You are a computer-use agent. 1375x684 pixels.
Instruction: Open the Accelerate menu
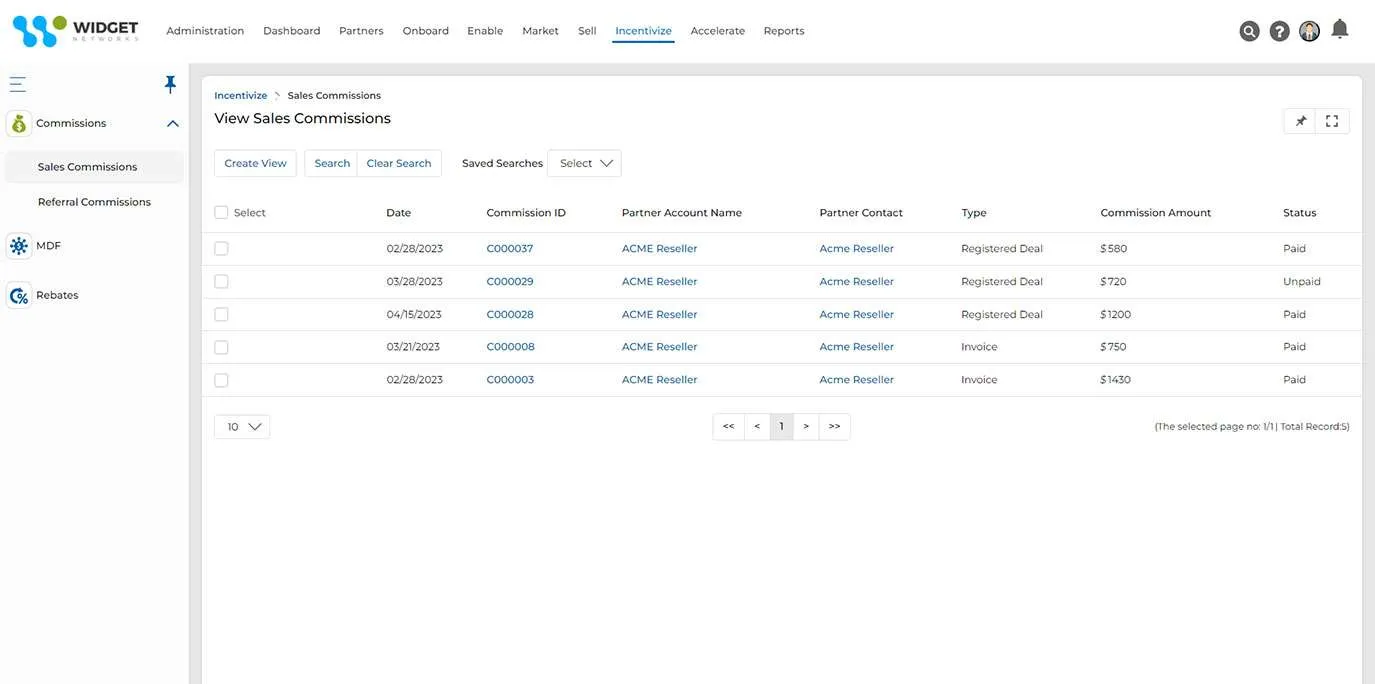(718, 31)
